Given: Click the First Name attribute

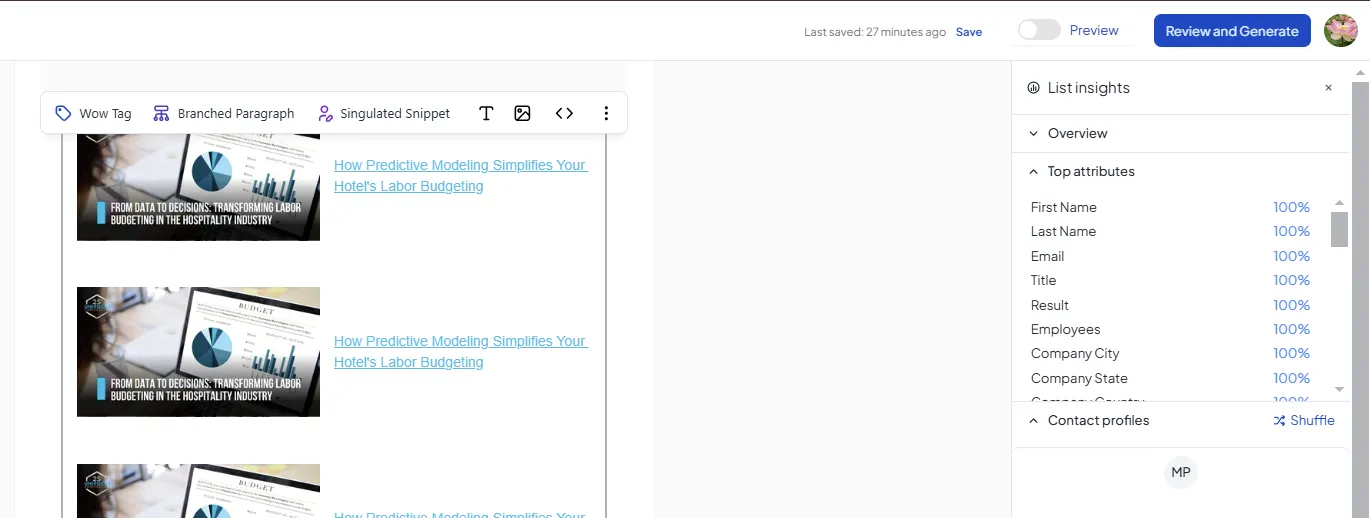Looking at the screenshot, I should (1064, 207).
